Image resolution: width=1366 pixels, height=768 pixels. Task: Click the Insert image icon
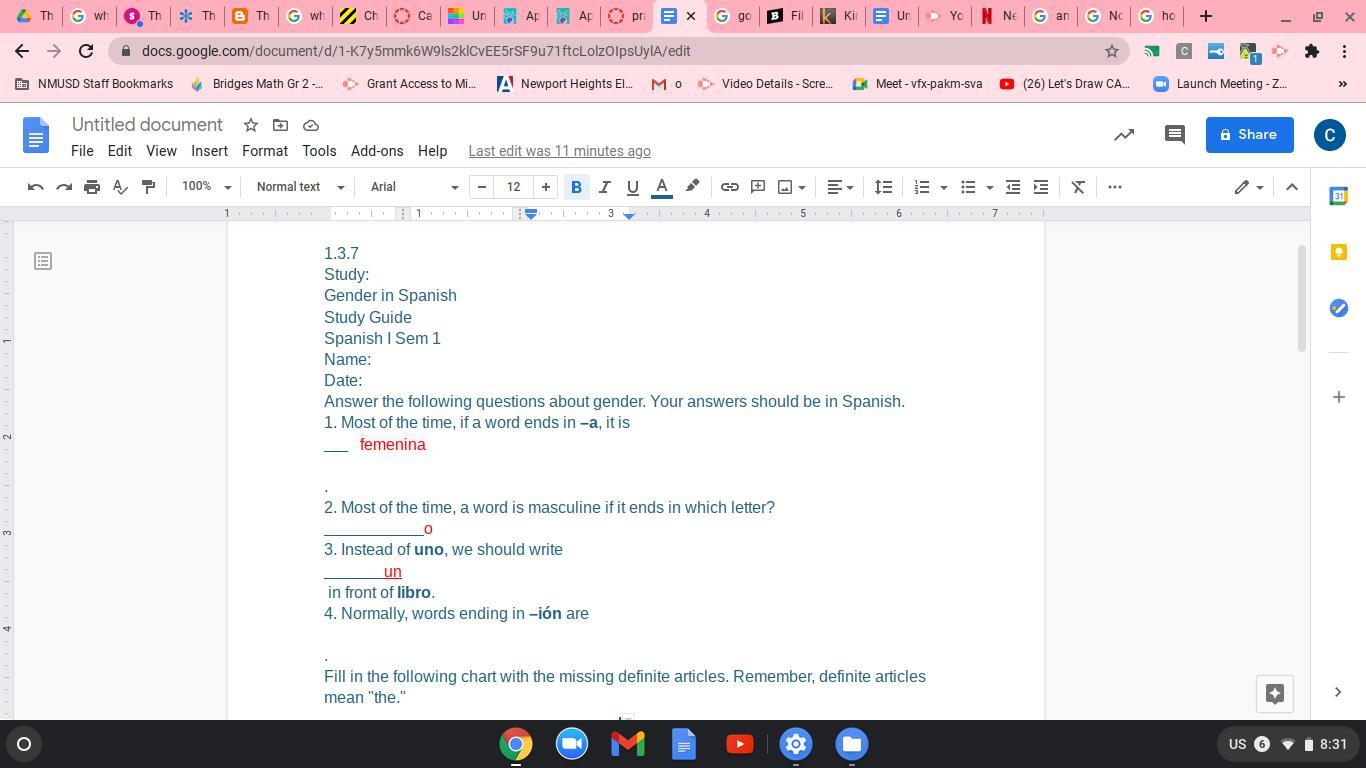point(785,187)
